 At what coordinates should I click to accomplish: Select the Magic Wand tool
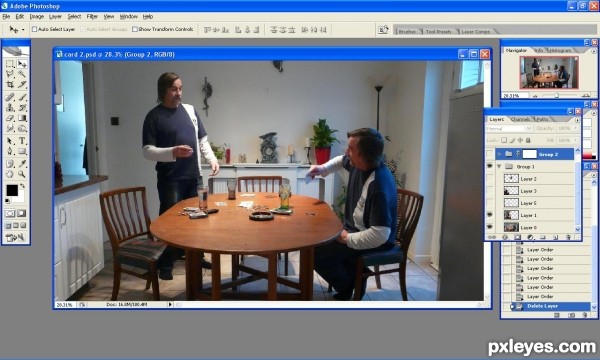coord(22,74)
